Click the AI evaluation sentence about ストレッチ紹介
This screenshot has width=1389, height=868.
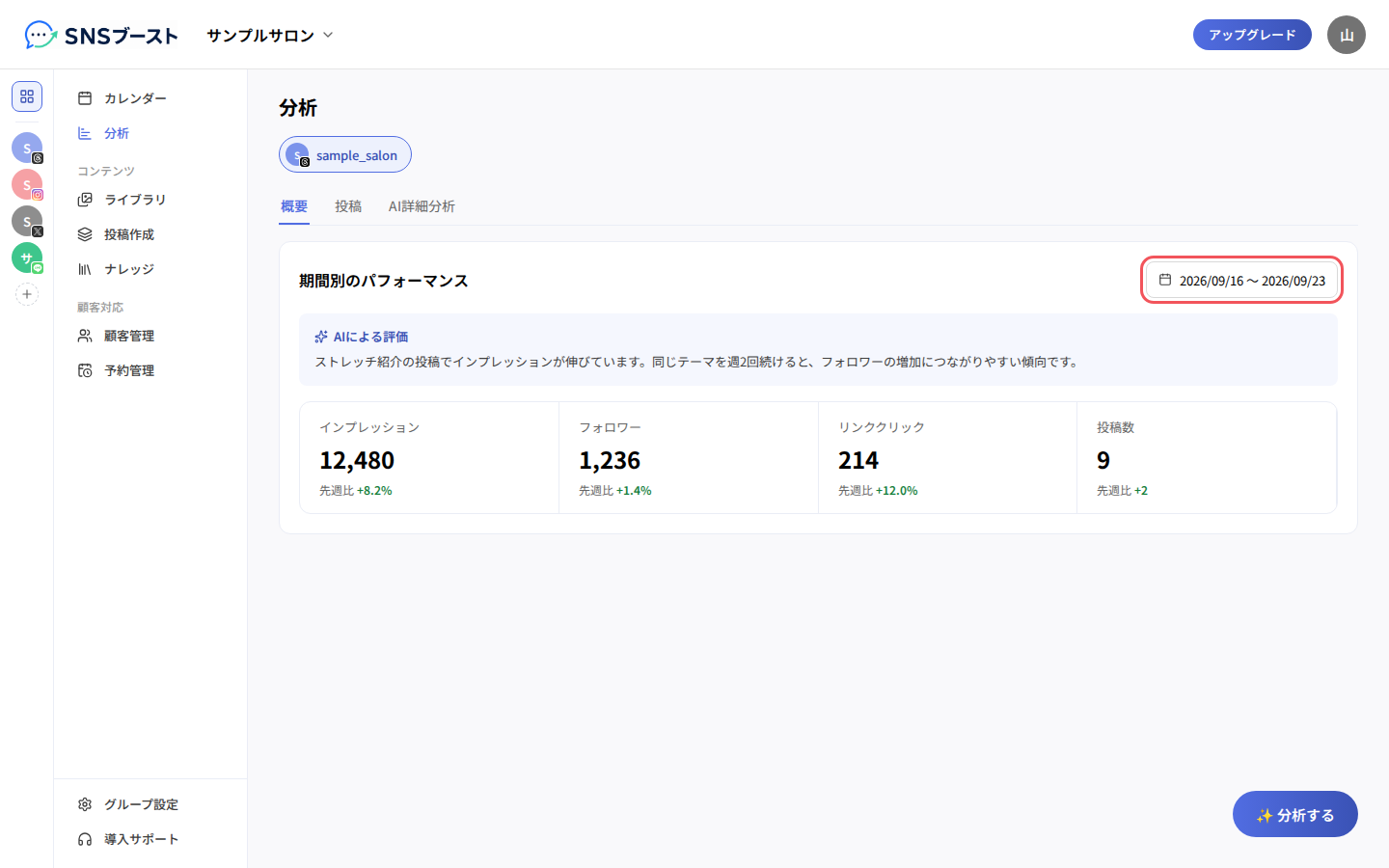(697, 362)
